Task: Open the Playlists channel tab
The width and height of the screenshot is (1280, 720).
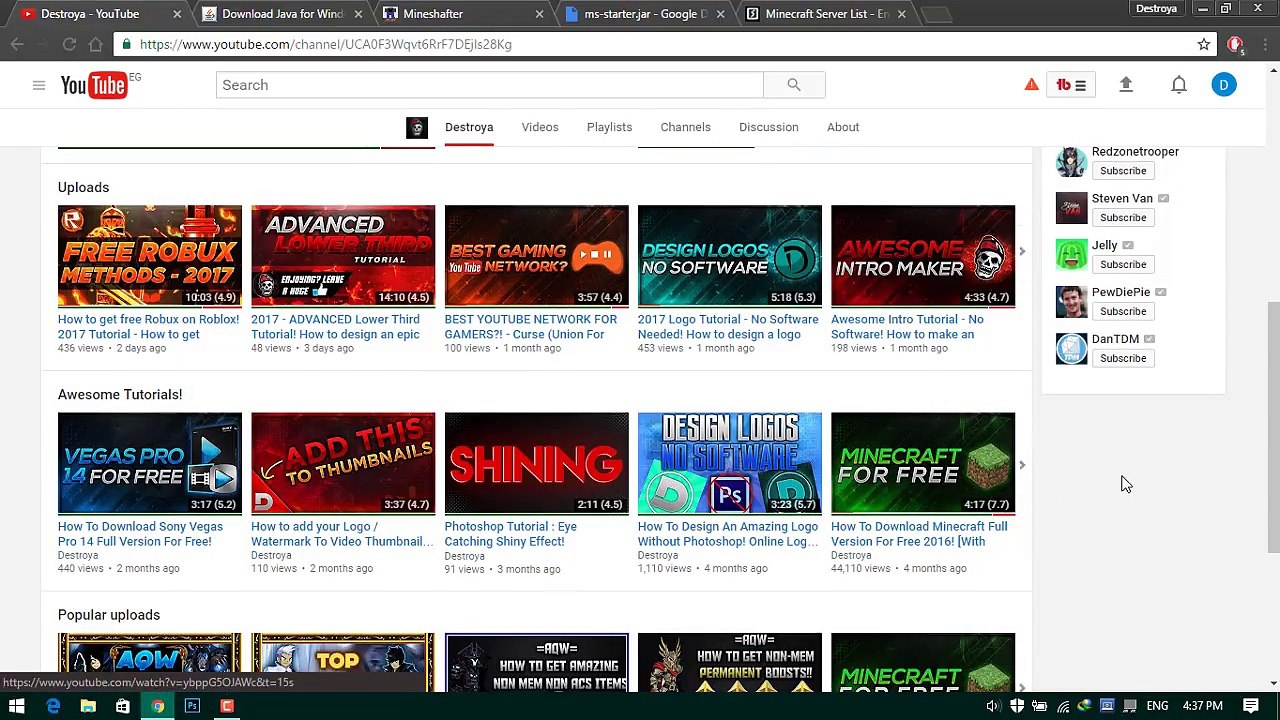Action: (x=609, y=127)
